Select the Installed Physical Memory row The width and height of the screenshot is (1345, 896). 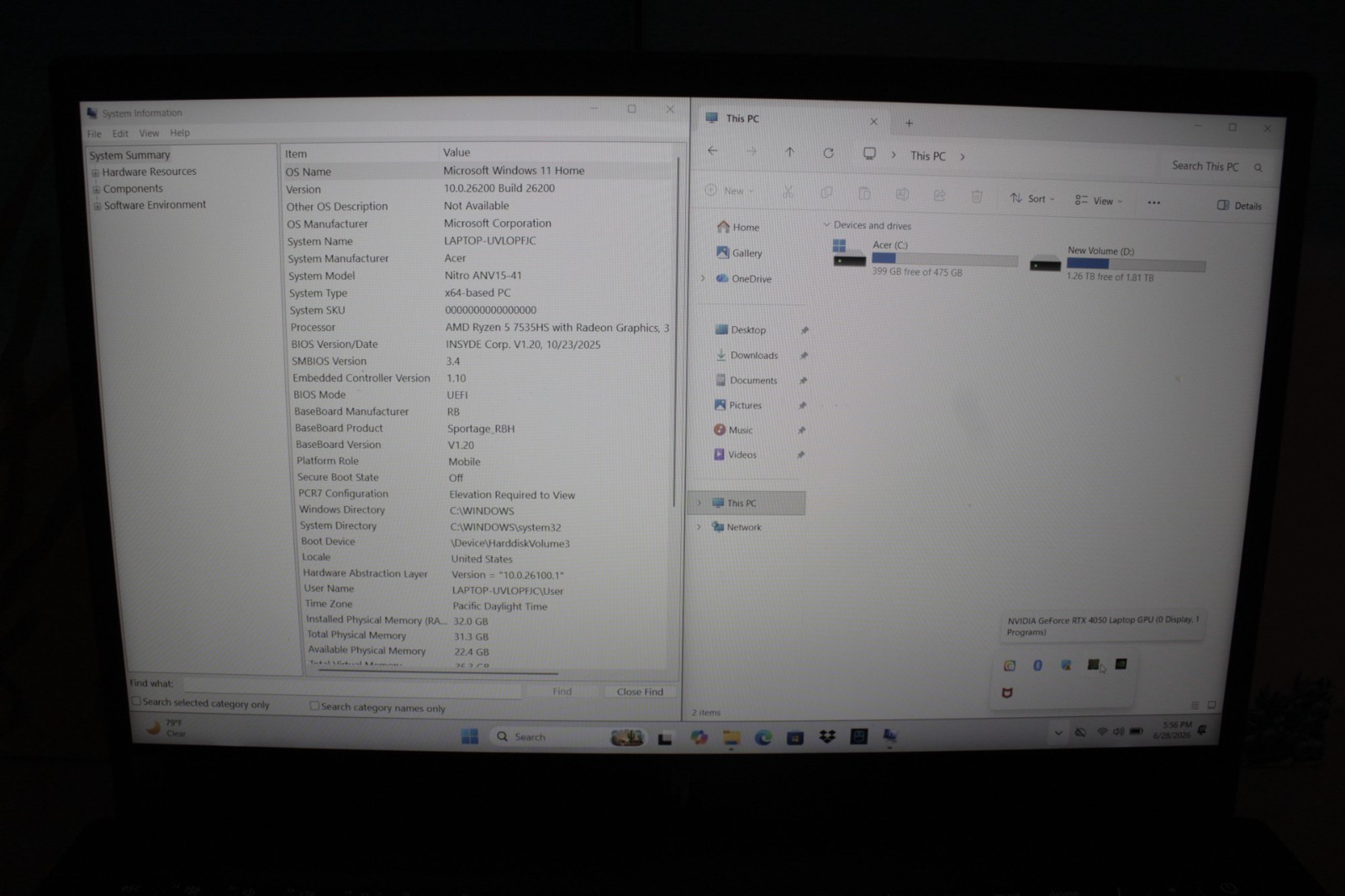coord(488,620)
